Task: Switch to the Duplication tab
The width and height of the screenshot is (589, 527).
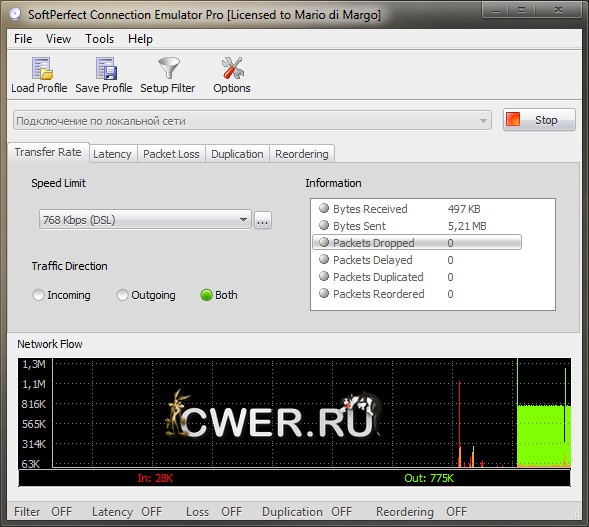Action: (x=237, y=154)
